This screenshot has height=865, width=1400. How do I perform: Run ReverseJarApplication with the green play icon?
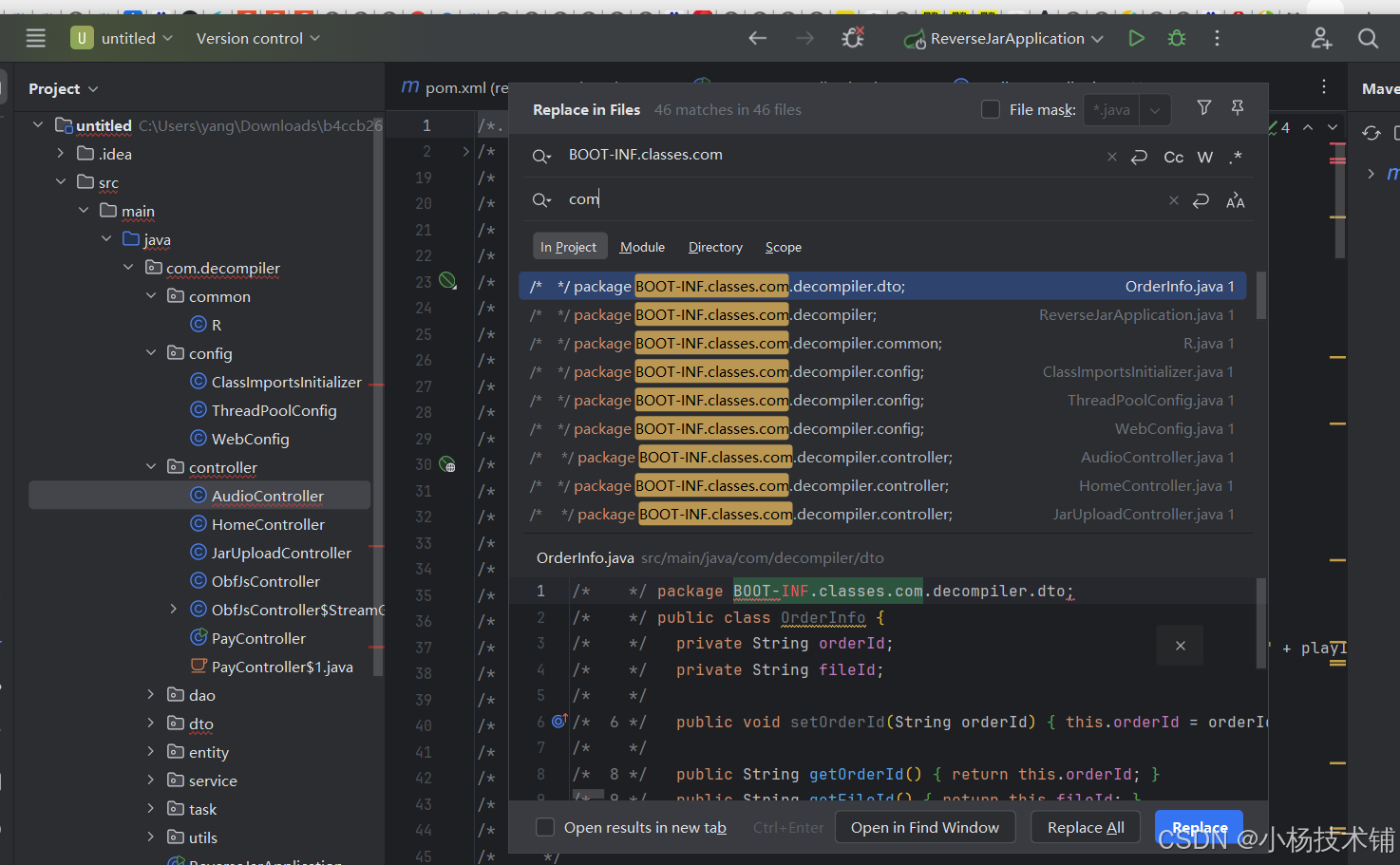point(1136,38)
